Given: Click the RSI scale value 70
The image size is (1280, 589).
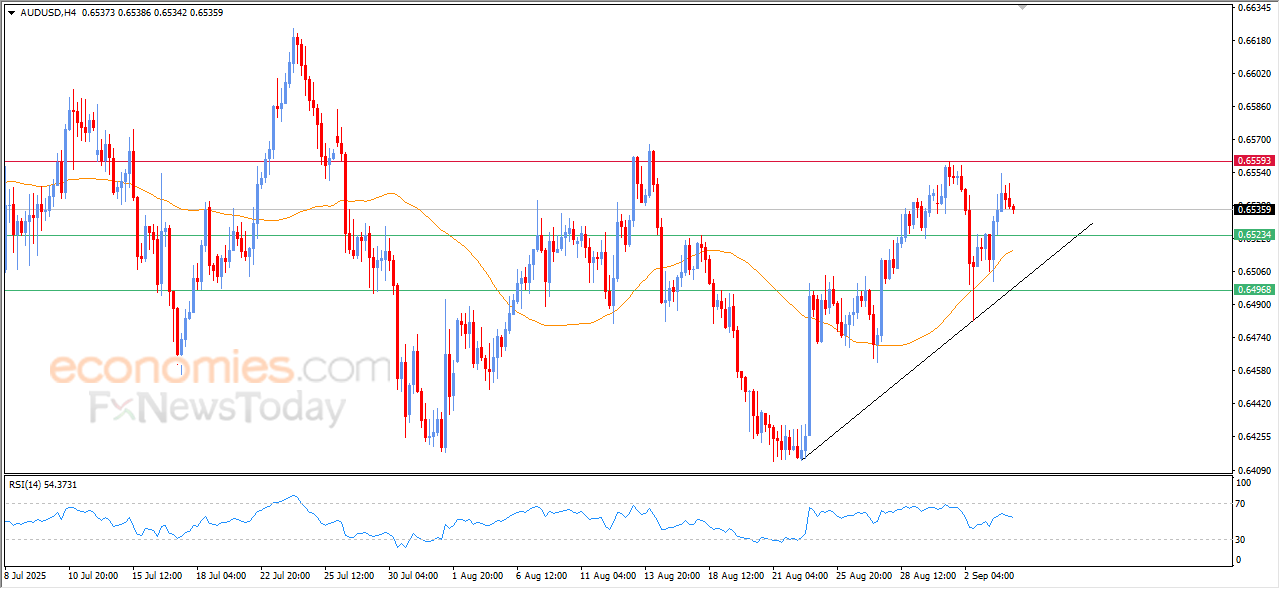Looking at the screenshot, I should coord(1243,504).
